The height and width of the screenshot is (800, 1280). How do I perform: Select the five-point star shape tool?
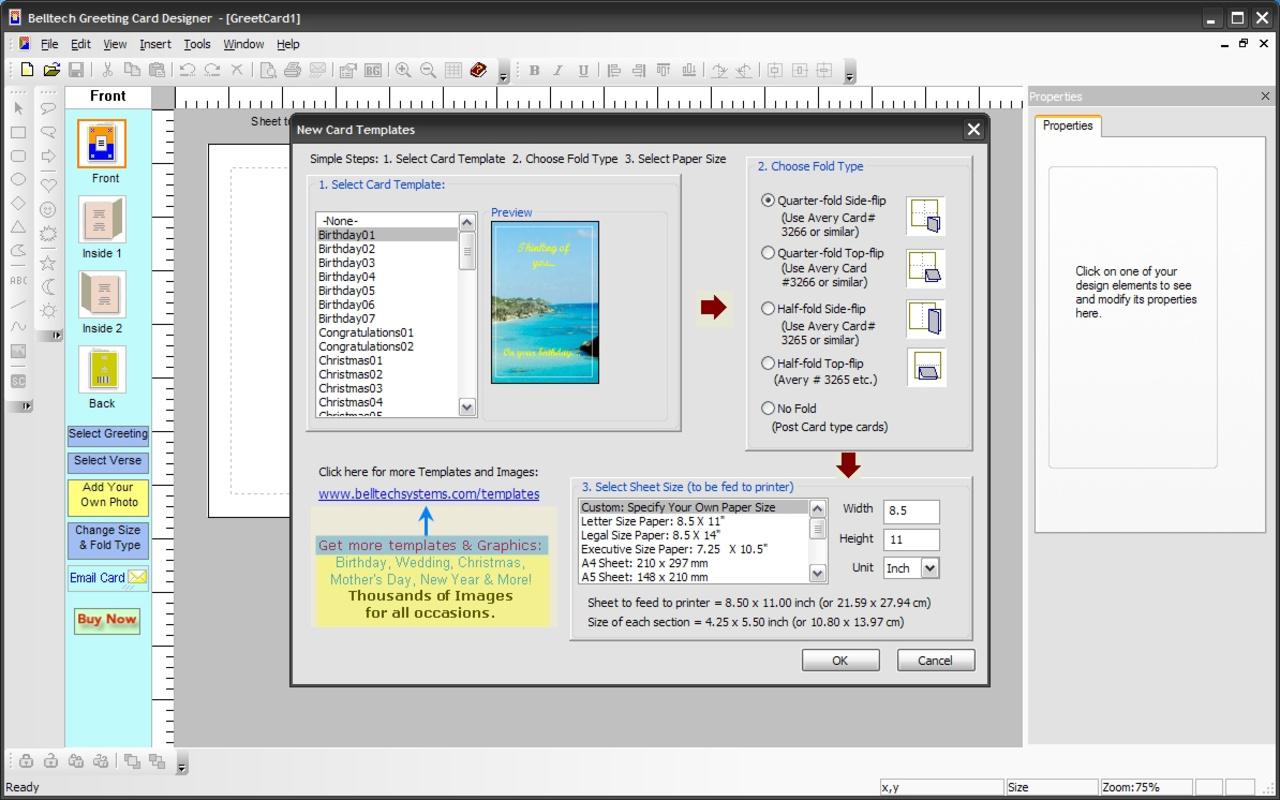click(x=48, y=263)
